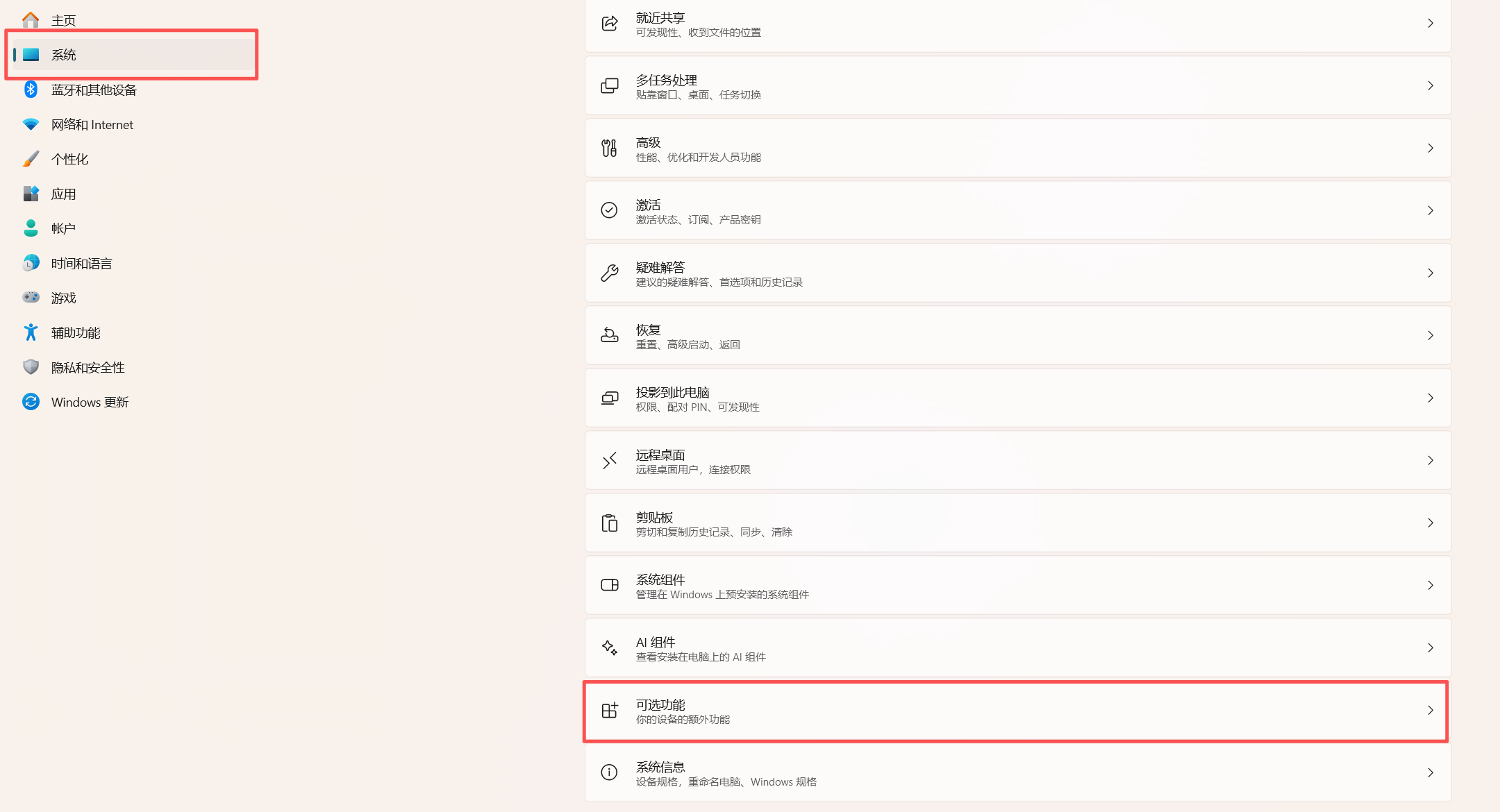Select 系统 in the sidebar
The image size is (1500, 812).
(x=64, y=55)
